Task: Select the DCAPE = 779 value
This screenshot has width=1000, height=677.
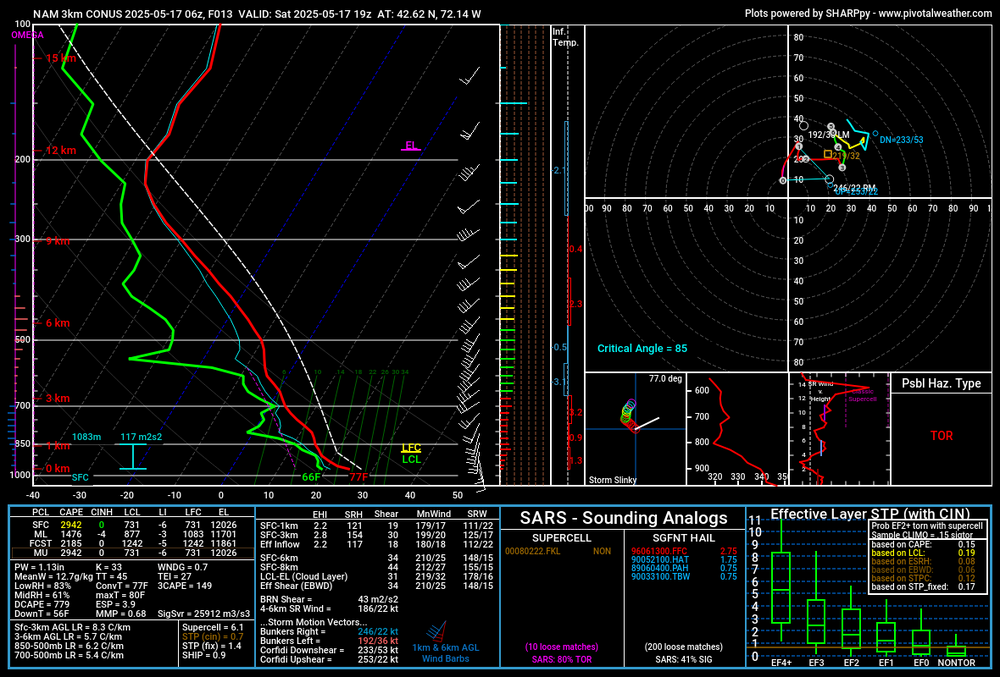Action: point(41,604)
